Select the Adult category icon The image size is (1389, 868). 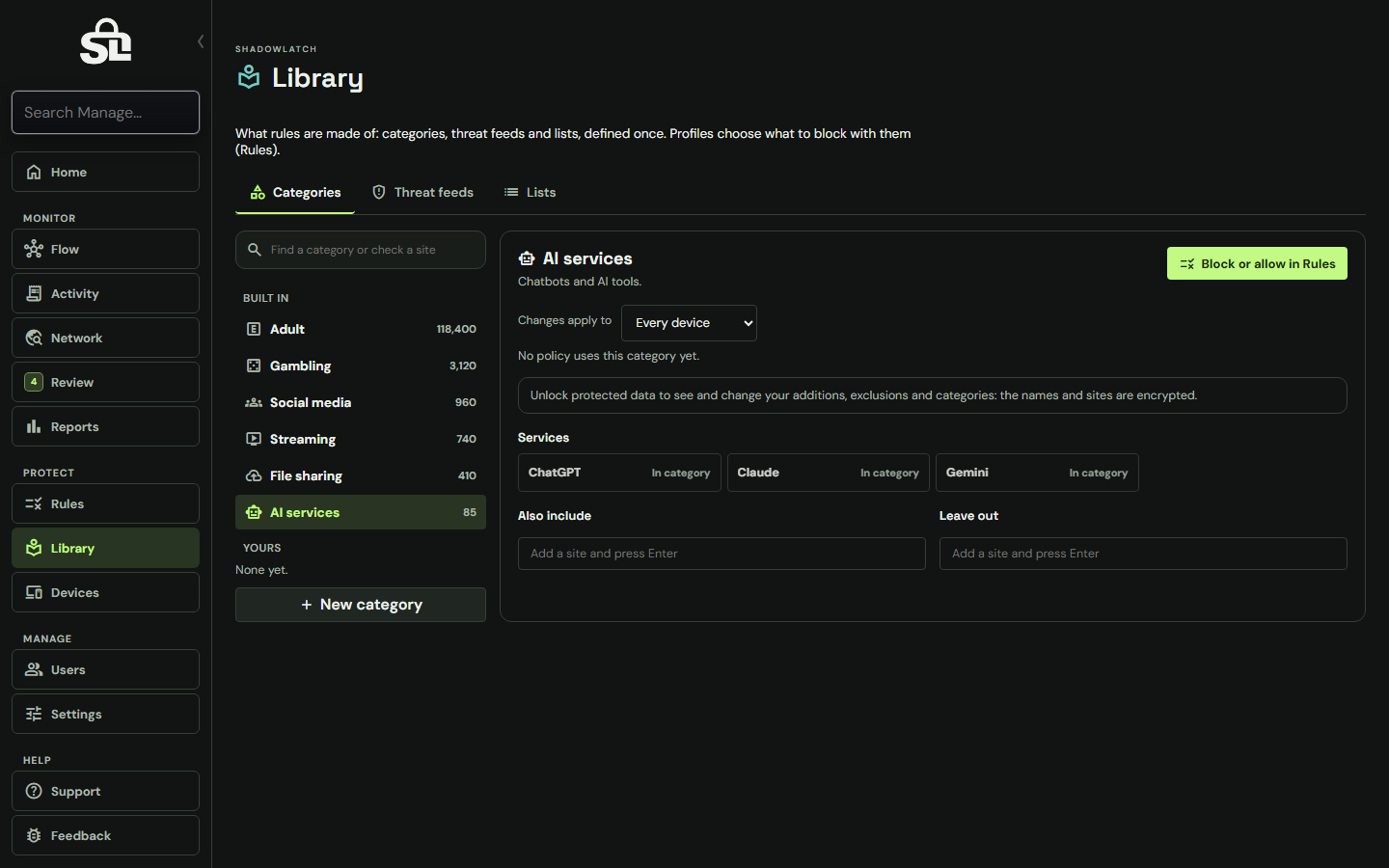click(254, 329)
